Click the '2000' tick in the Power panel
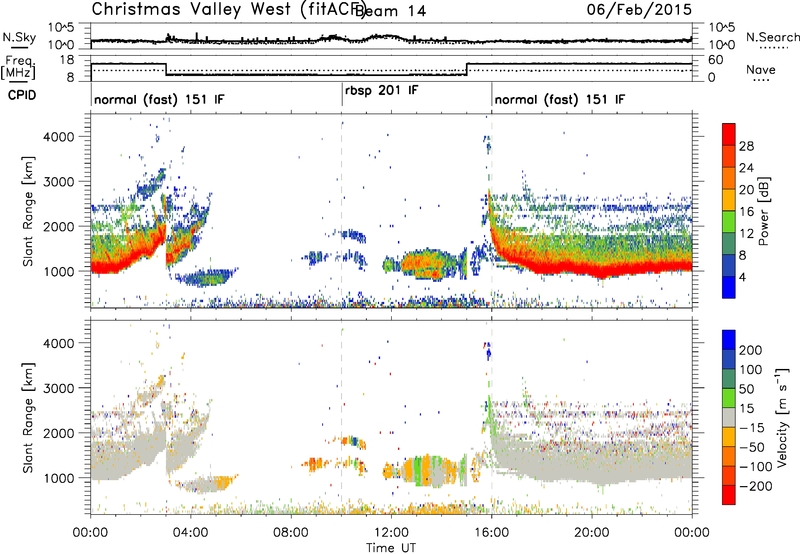 pyautogui.click(x=58, y=226)
